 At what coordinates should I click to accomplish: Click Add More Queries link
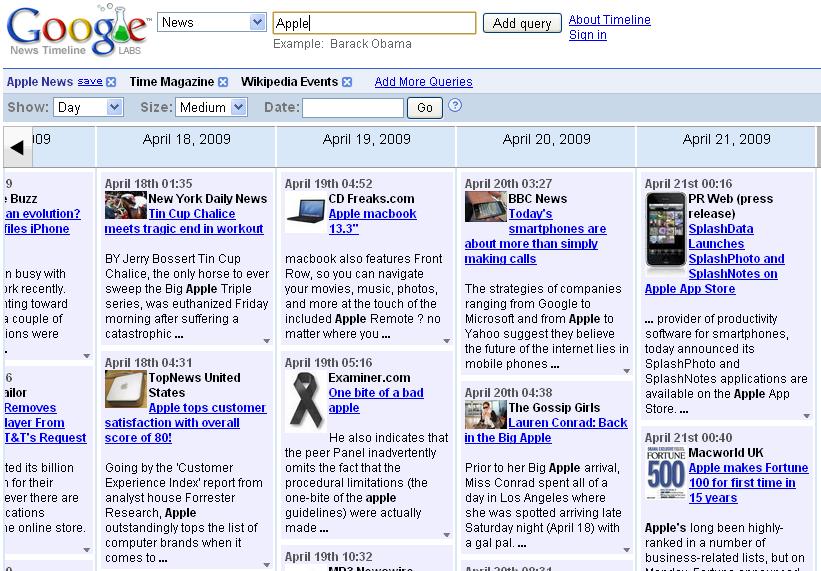[424, 82]
